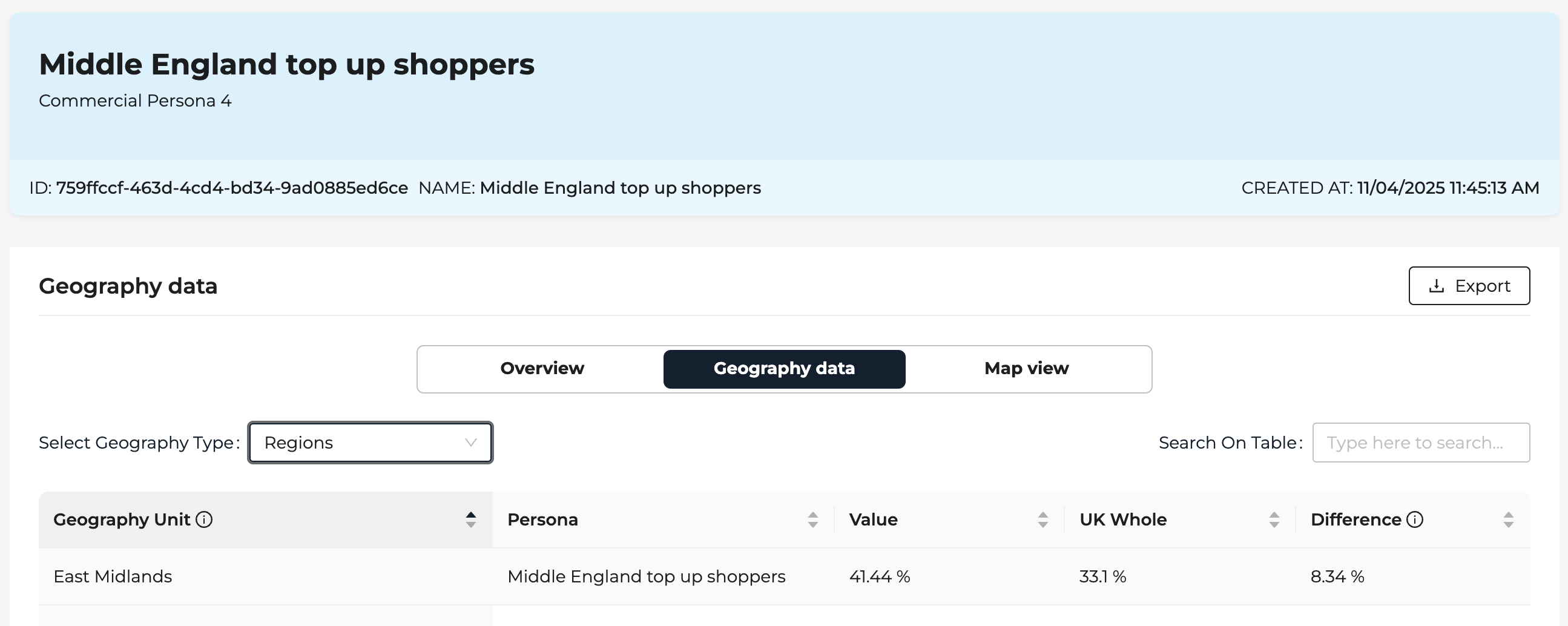
Task: Click sort arrows in Persona column
Action: pyautogui.click(x=812, y=519)
